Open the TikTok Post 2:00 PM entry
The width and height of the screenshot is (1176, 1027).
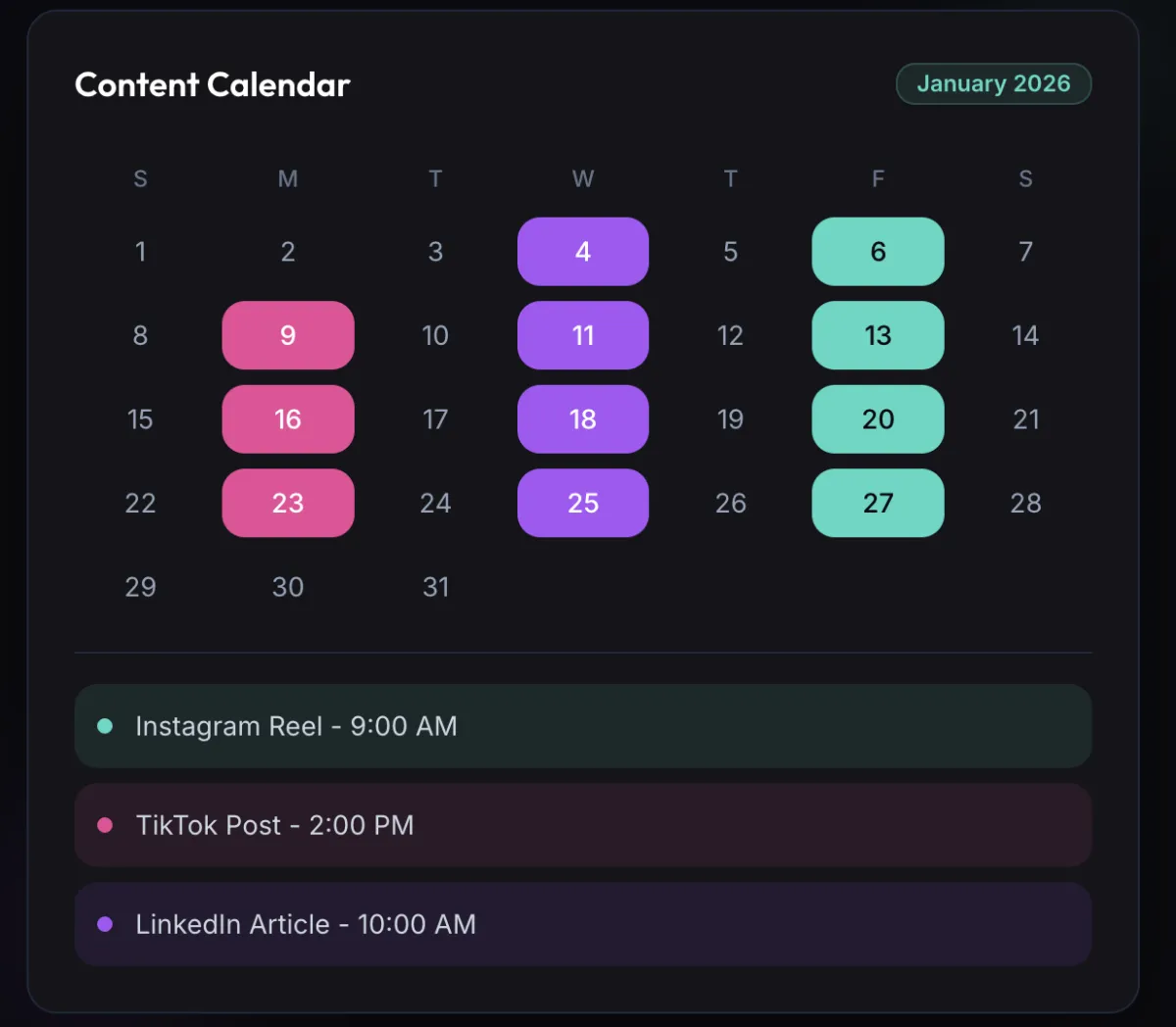tap(583, 825)
